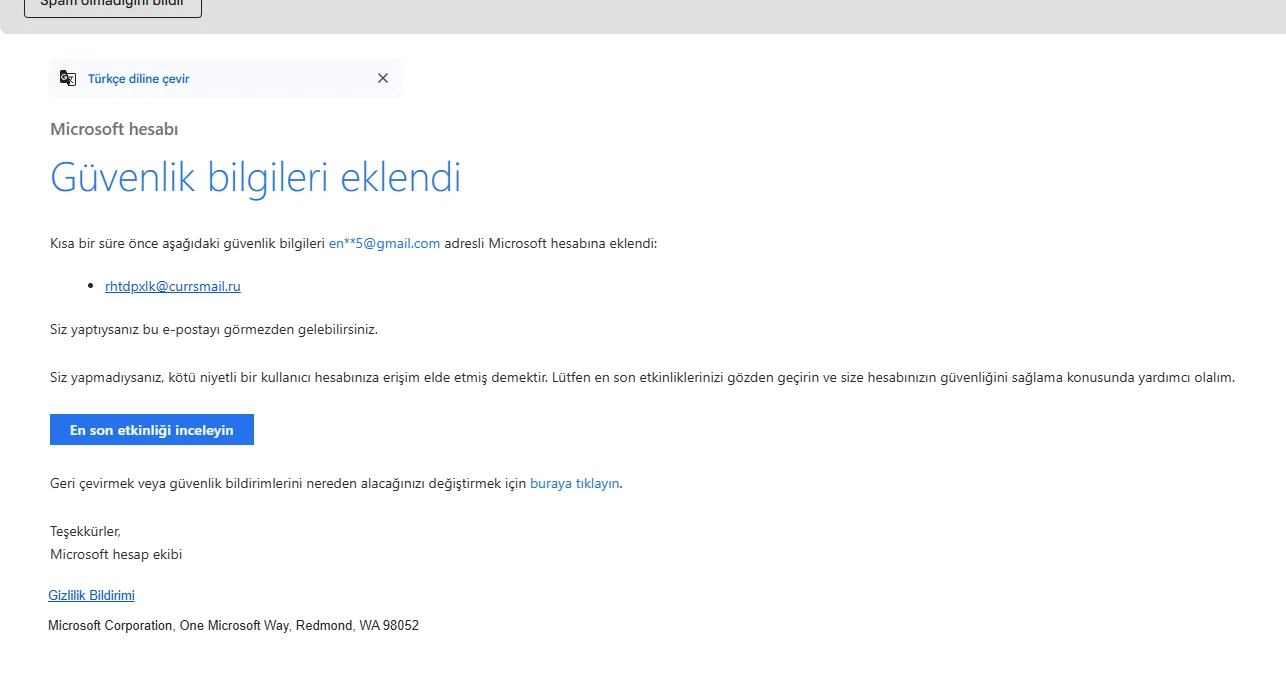Click 'Siz yaptıysanız bu e-postayı görmezden gelebilirsiniz' text

tap(214, 328)
